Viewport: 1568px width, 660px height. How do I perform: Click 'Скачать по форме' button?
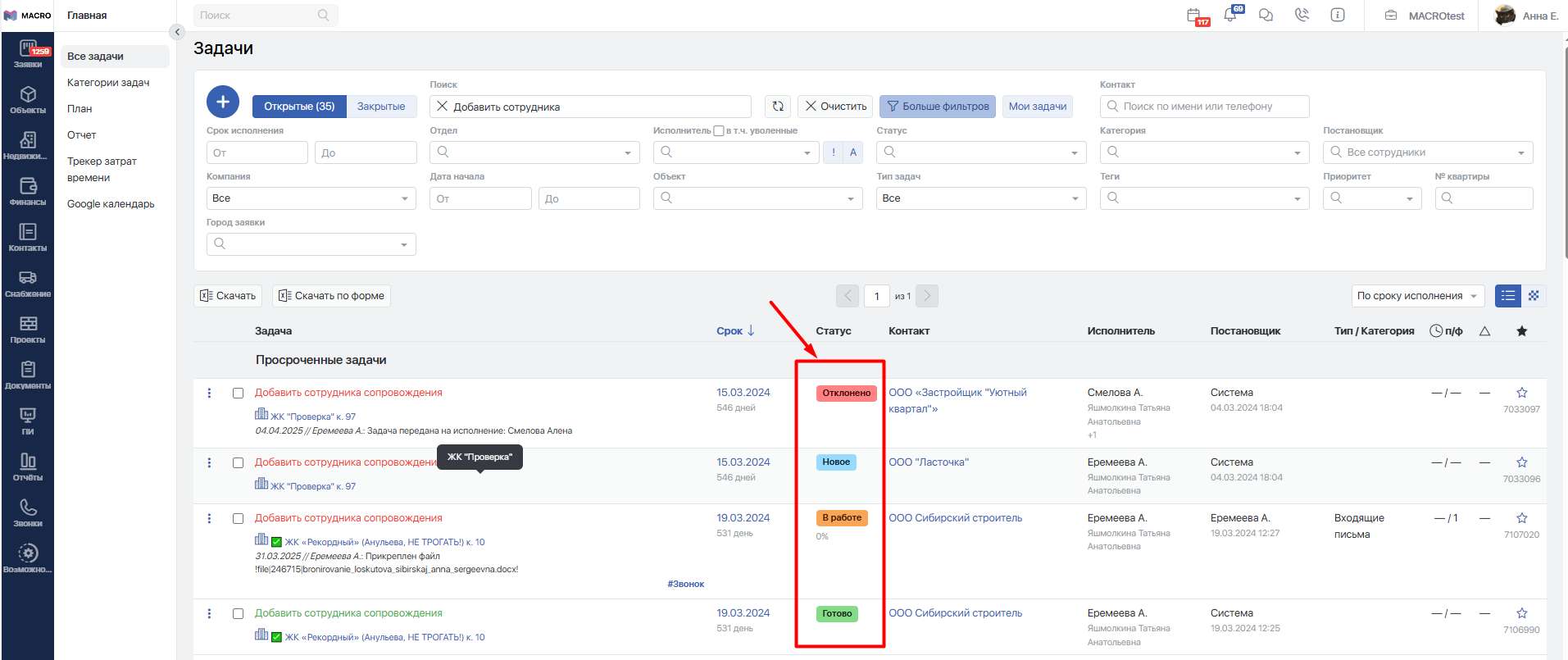click(331, 296)
